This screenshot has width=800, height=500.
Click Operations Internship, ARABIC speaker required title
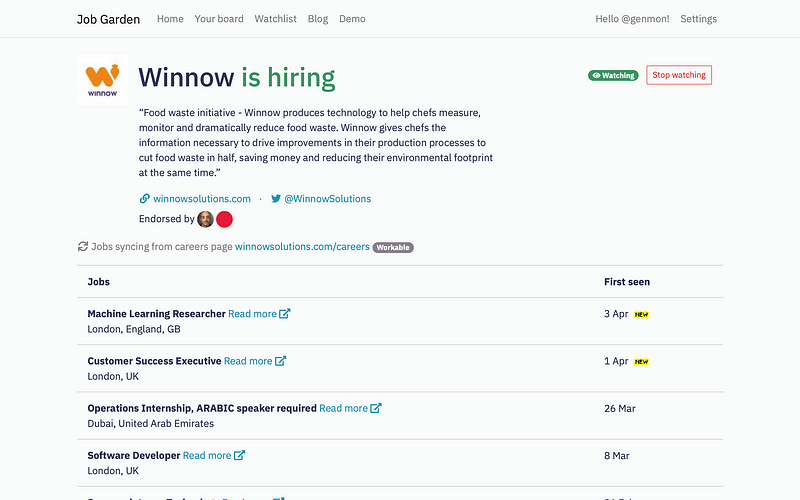point(202,408)
